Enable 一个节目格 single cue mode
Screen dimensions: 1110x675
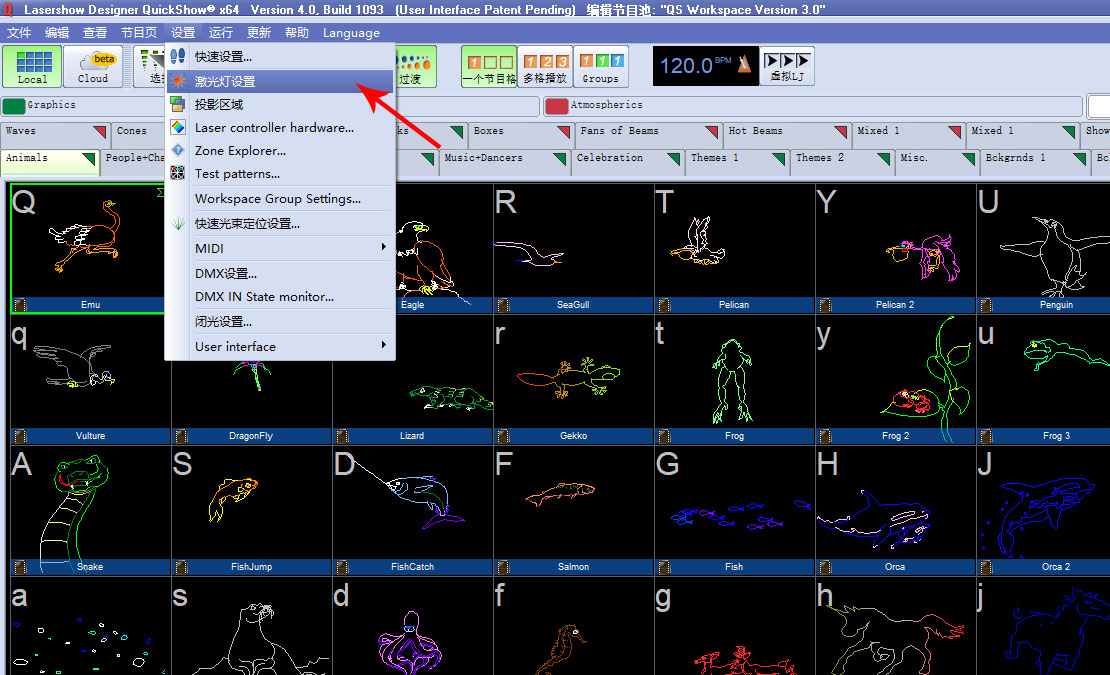coord(489,66)
